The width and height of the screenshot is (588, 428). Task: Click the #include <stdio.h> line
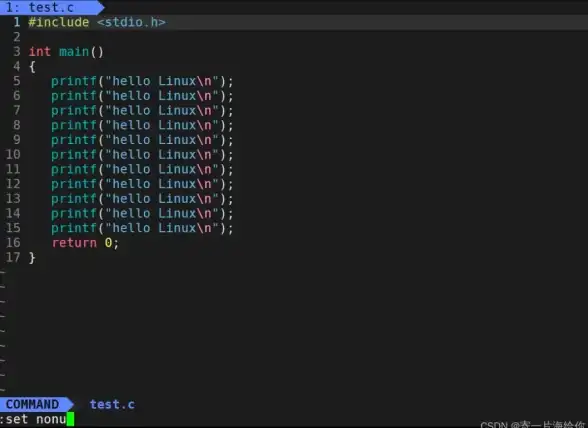tap(97, 22)
